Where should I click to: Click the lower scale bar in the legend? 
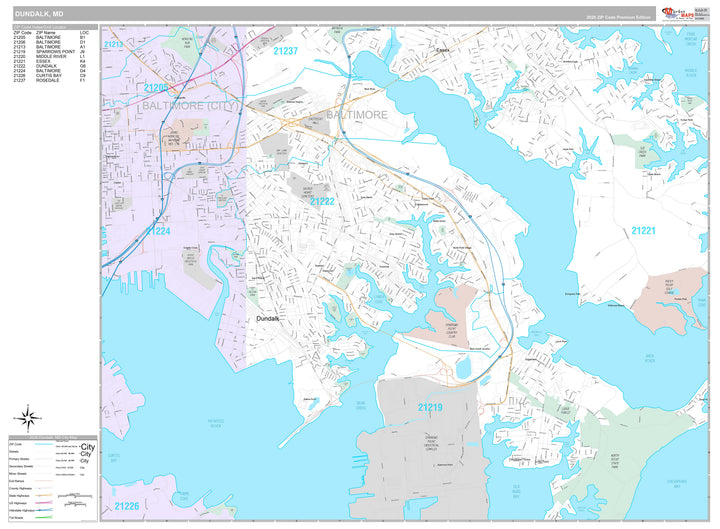point(75,504)
